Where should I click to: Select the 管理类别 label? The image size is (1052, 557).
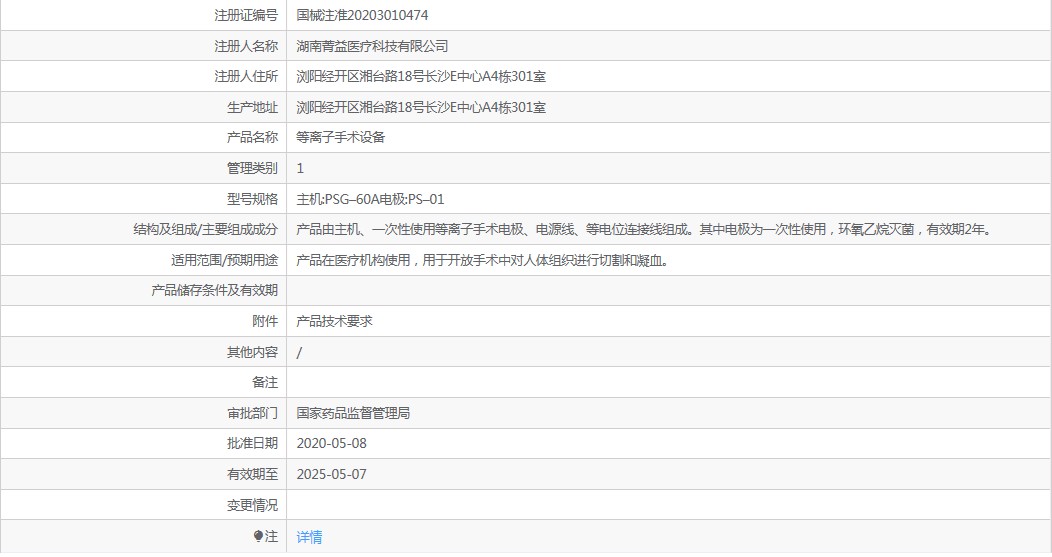[x=252, y=168]
